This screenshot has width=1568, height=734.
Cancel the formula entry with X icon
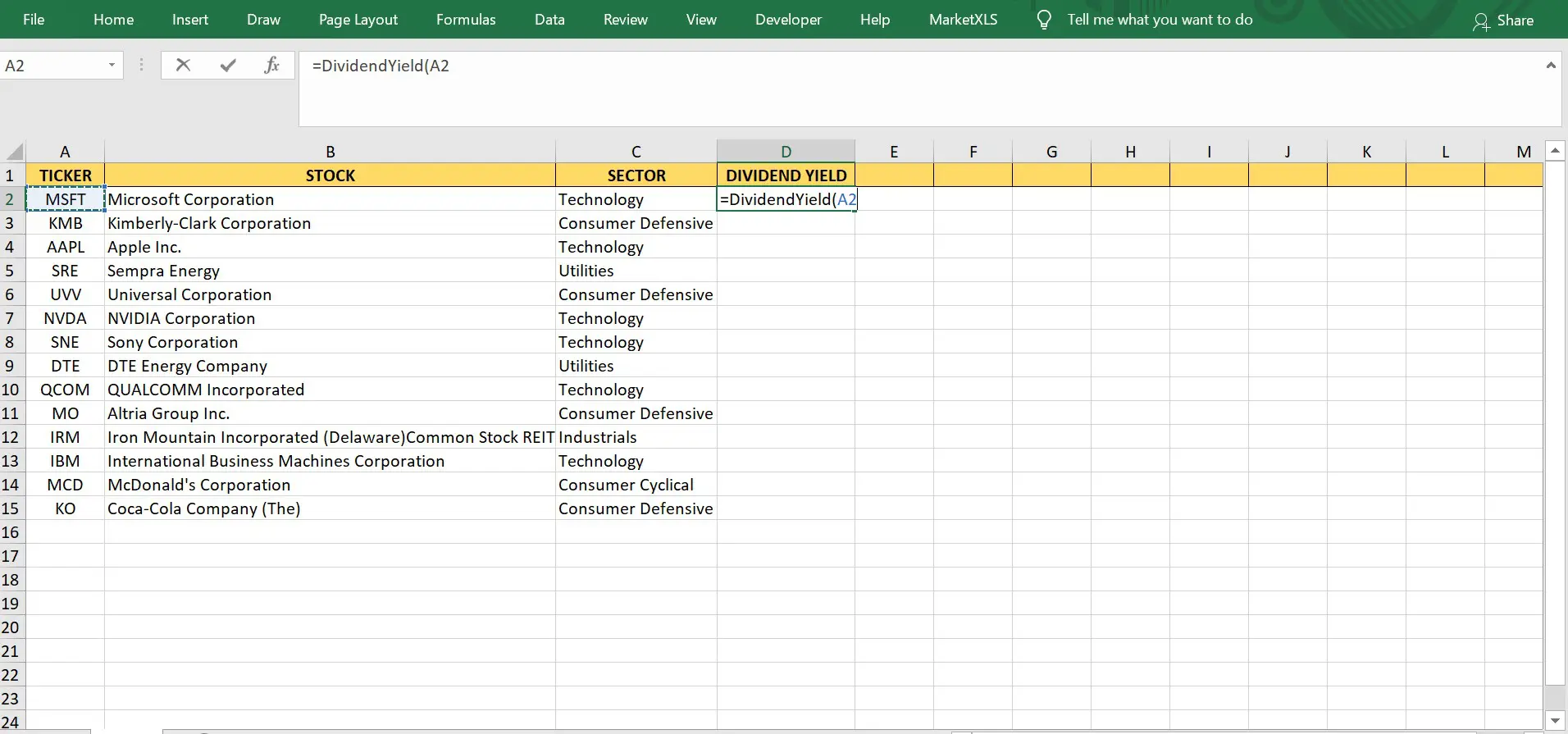[183, 66]
